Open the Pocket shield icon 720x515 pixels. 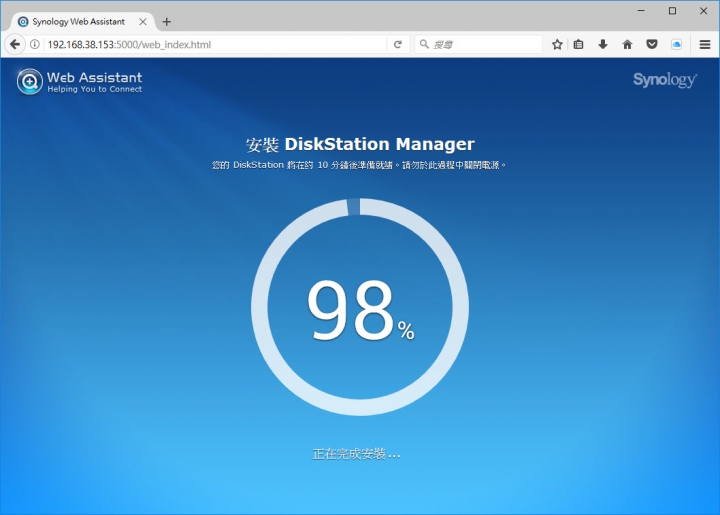click(652, 45)
